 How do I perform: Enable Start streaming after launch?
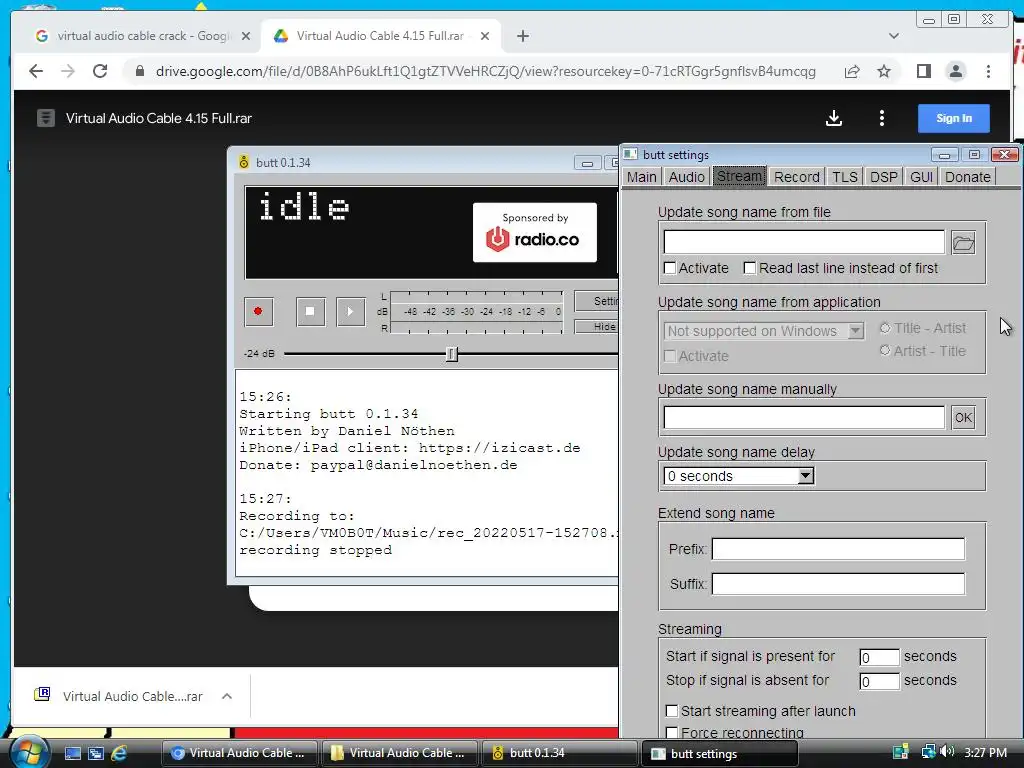(x=671, y=711)
